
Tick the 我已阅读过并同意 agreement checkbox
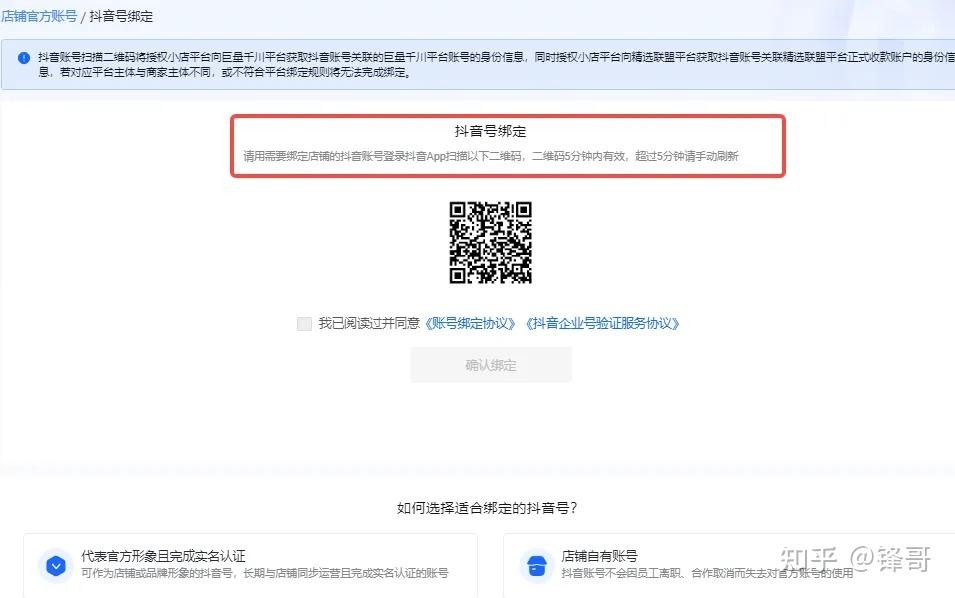304,323
